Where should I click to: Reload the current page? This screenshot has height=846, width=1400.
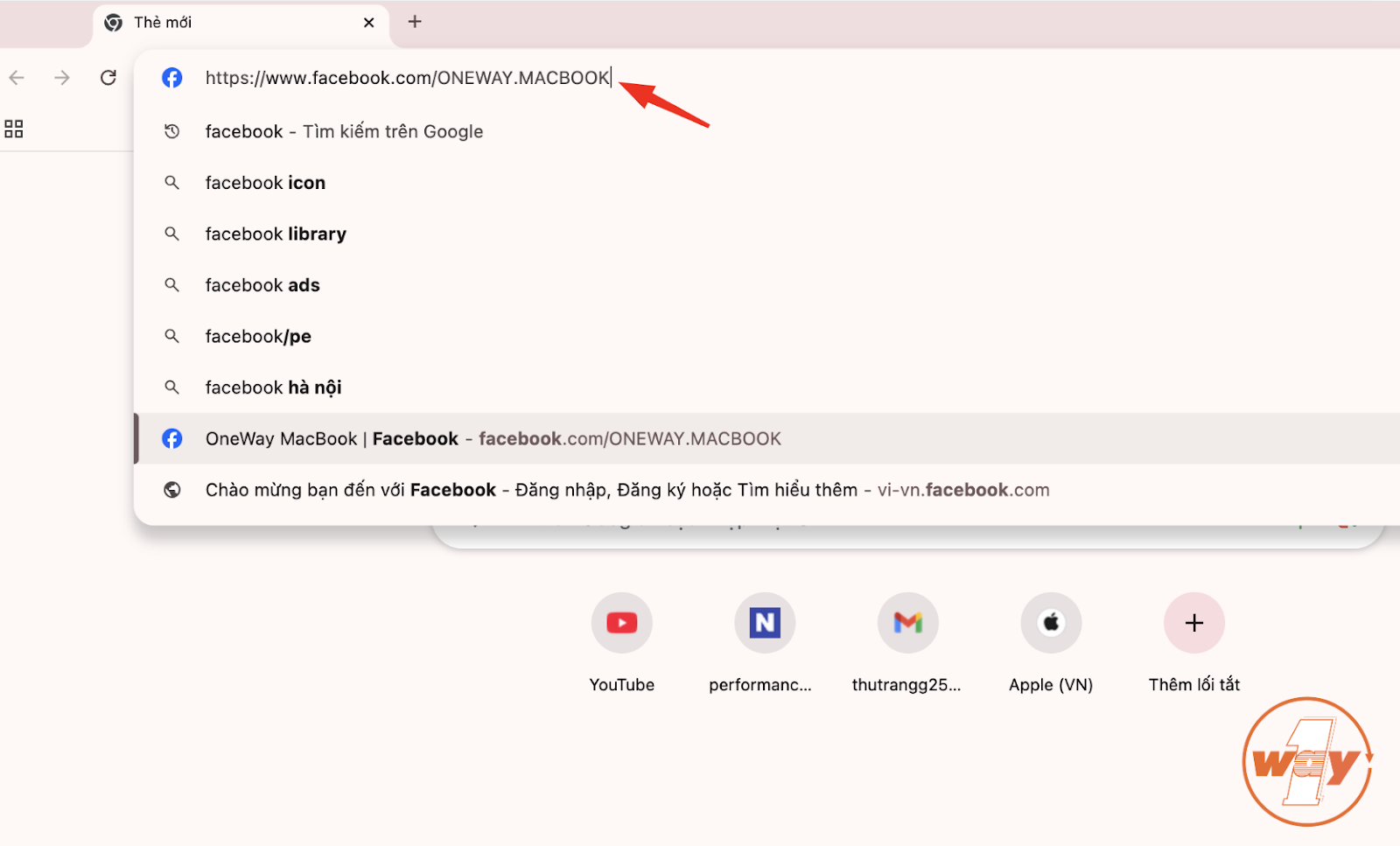tap(108, 78)
